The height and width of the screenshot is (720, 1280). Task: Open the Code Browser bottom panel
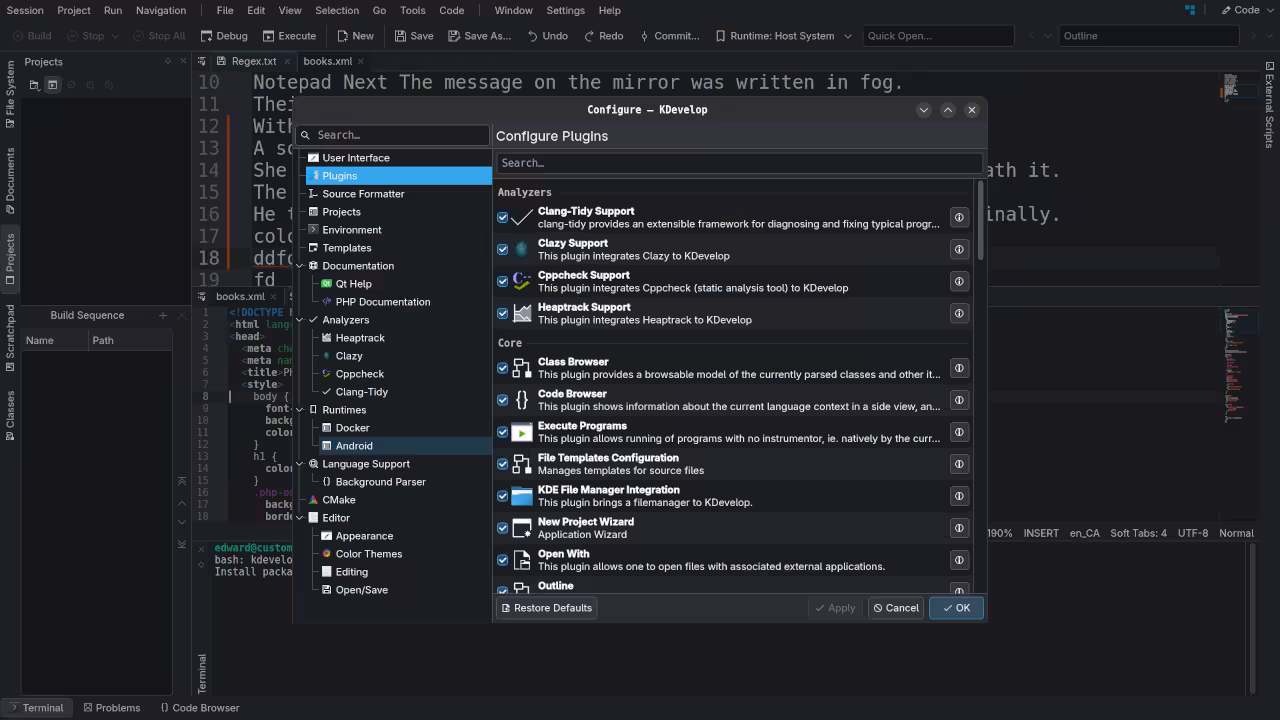coord(200,707)
